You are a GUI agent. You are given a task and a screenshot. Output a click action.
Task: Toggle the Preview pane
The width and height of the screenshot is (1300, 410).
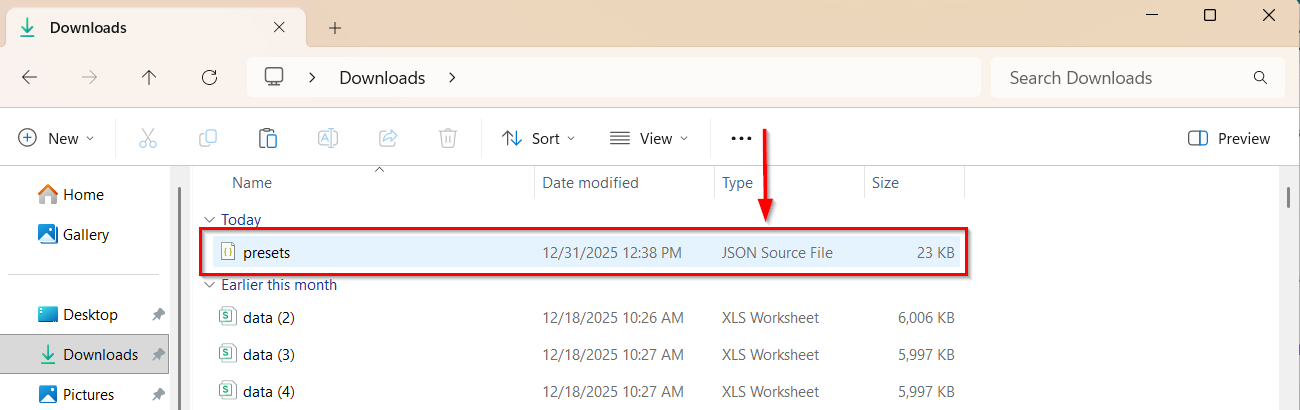pyautogui.click(x=1229, y=138)
